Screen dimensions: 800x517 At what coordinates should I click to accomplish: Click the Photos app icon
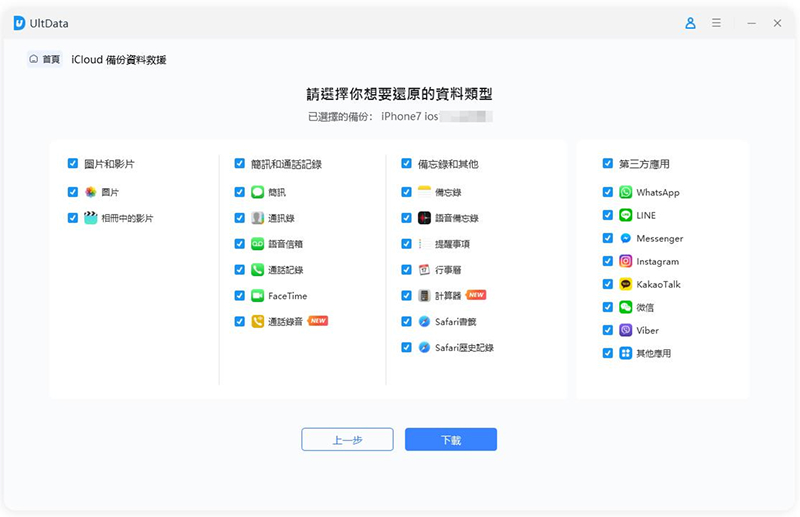(90, 192)
